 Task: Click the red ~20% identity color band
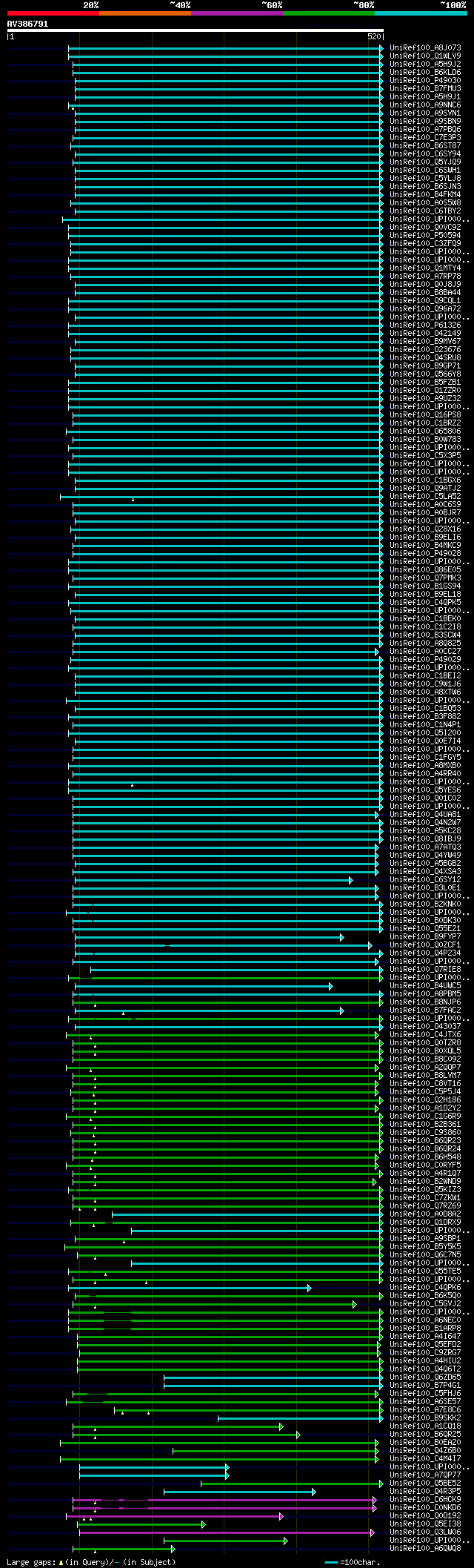click(53, 13)
